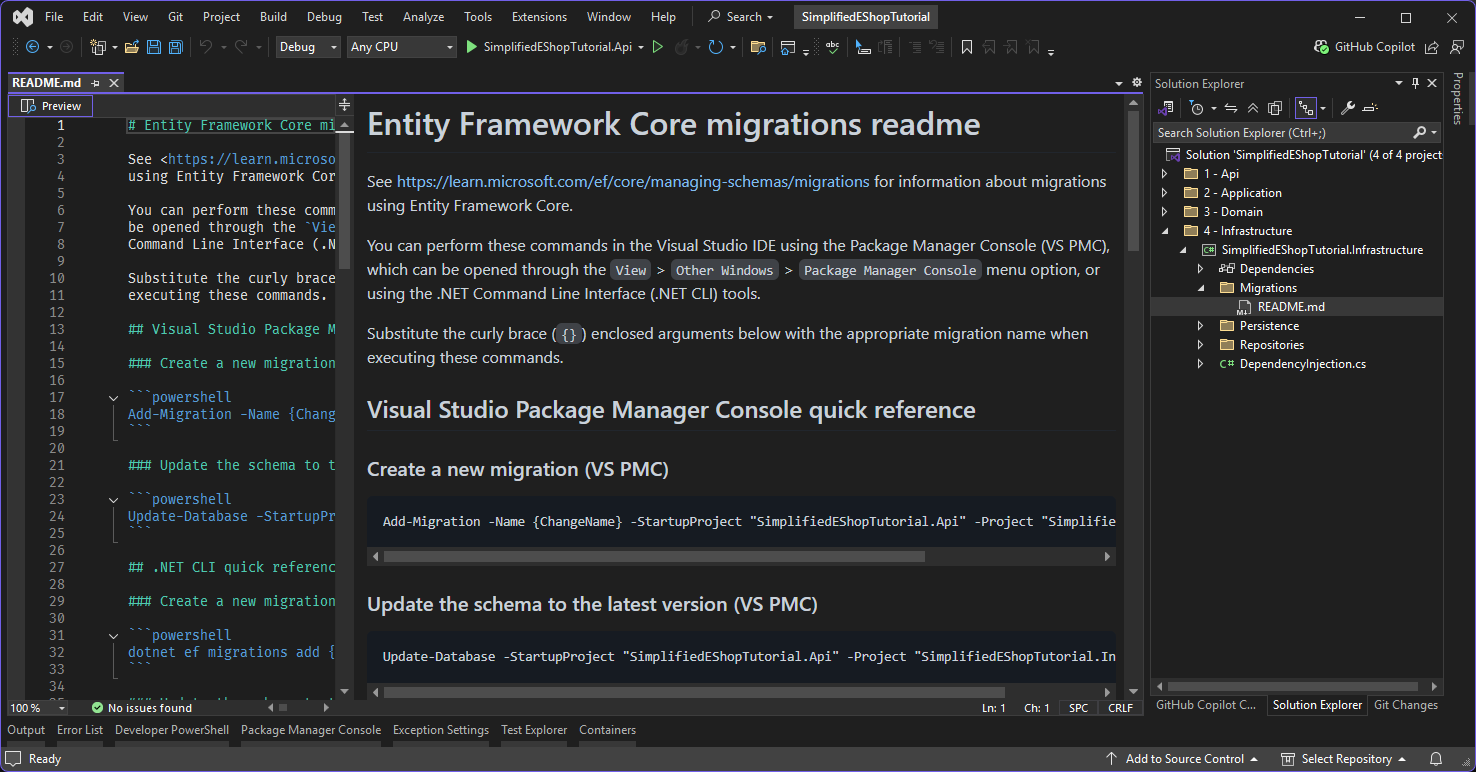Click Start Without Debugging outlined play icon
Image resolution: width=1476 pixels, height=772 pixels.
[x=657, y=47]
